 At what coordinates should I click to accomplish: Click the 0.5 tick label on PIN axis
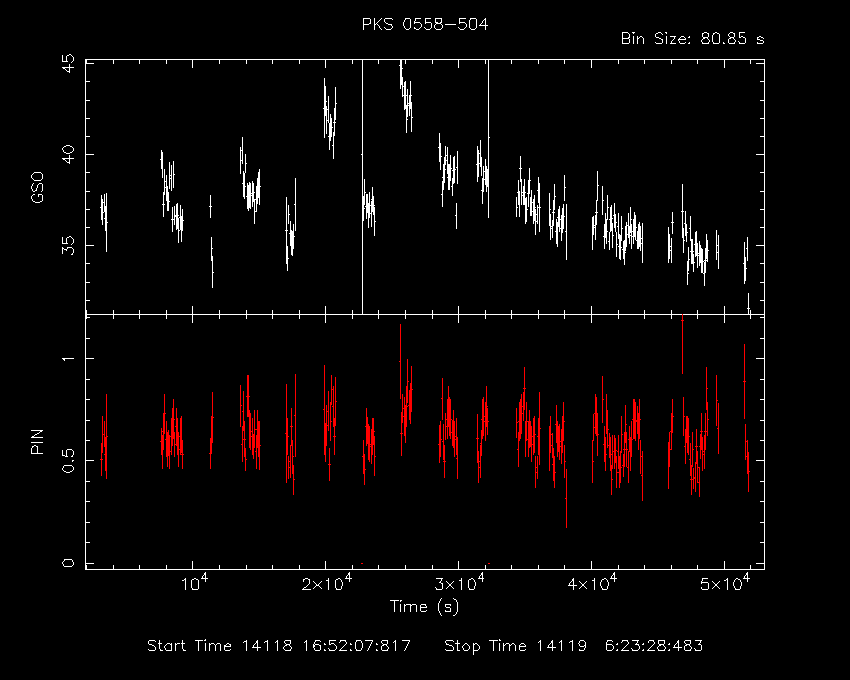[68, 460]
